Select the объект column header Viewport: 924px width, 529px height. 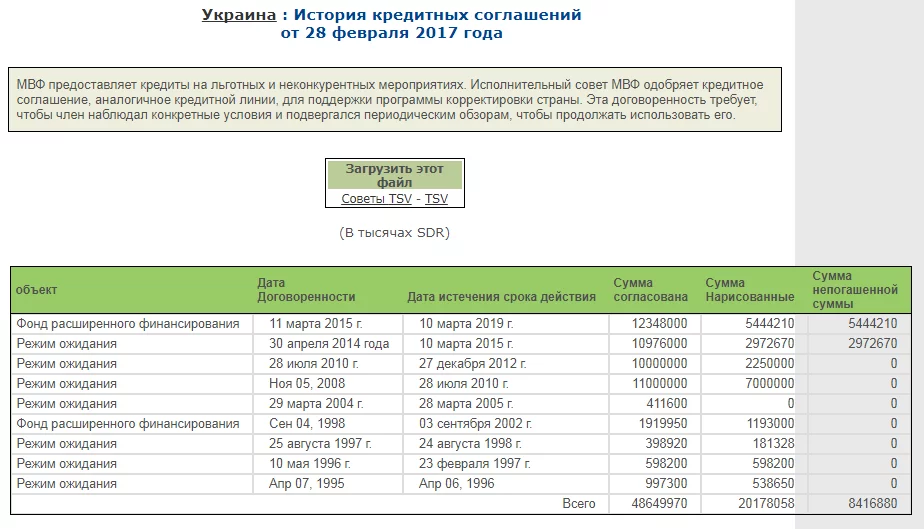click(x=37, y=290)
